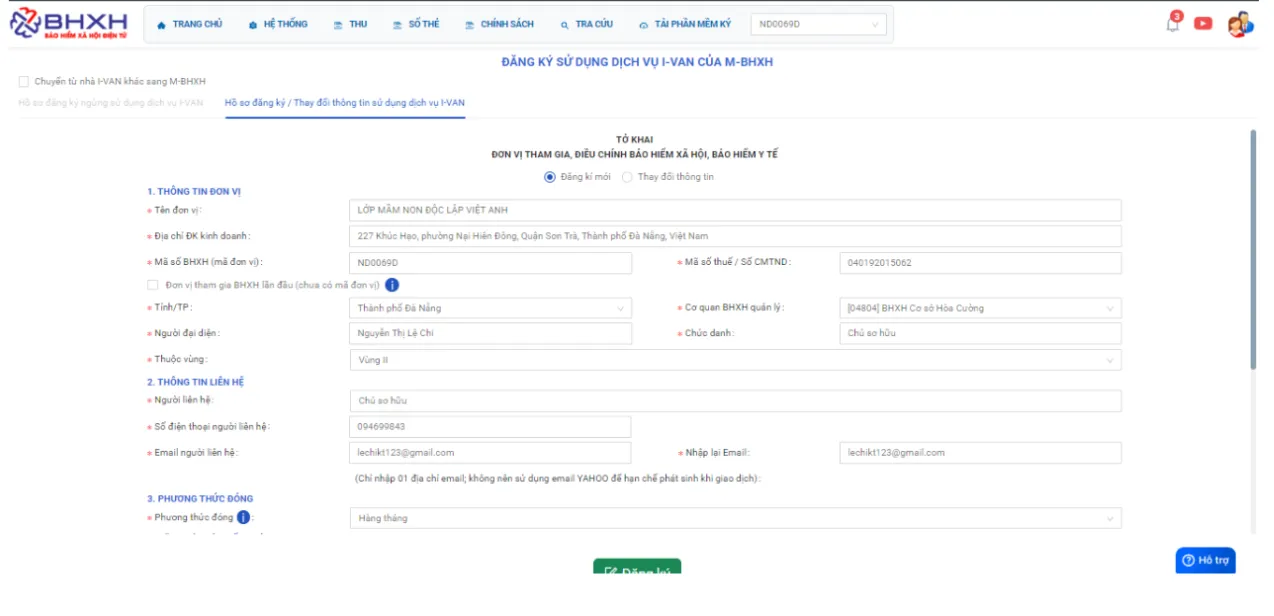
Task: Expand Tỉnh/TP dropdown
Action: 490,308
